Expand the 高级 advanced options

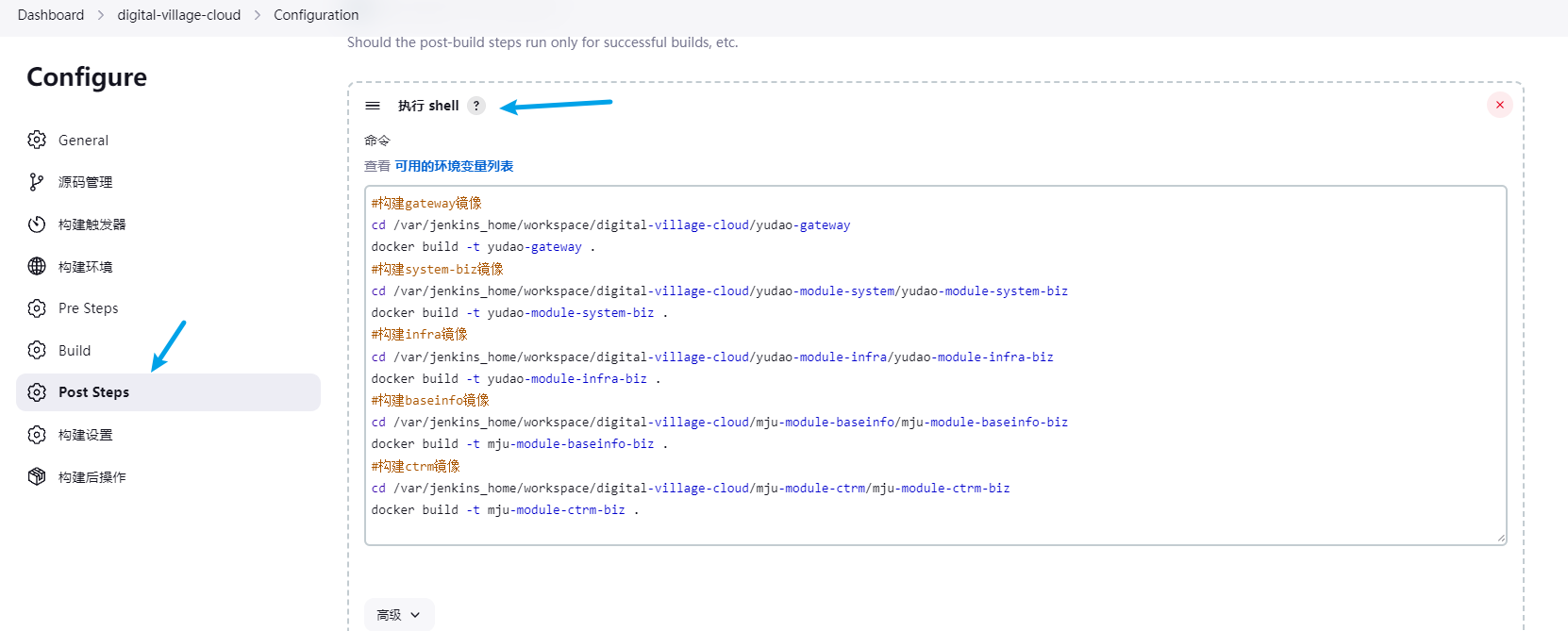pyautogui.click(x=398, y=614)
